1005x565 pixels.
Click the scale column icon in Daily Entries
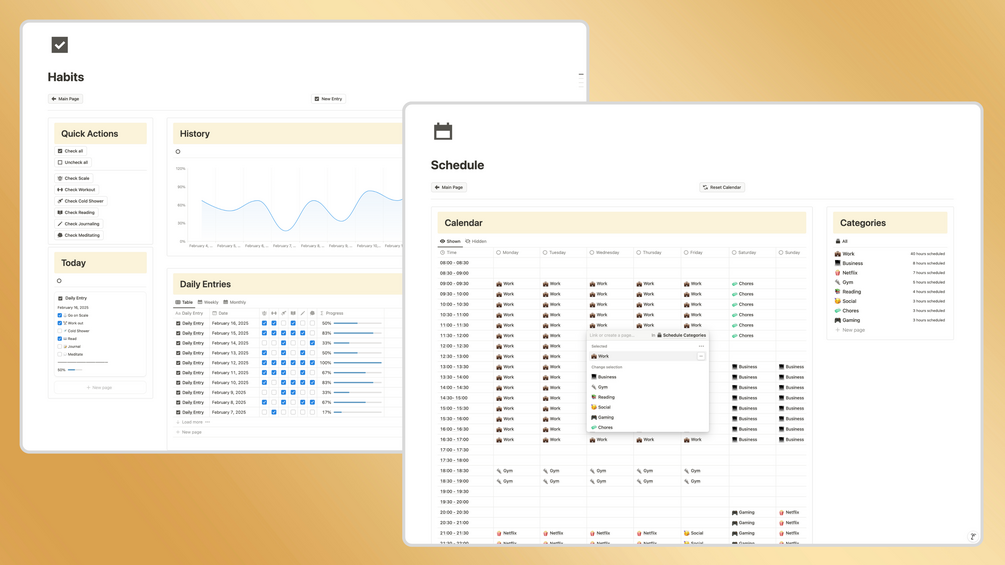pyautogui.click(x=264, y=313)
